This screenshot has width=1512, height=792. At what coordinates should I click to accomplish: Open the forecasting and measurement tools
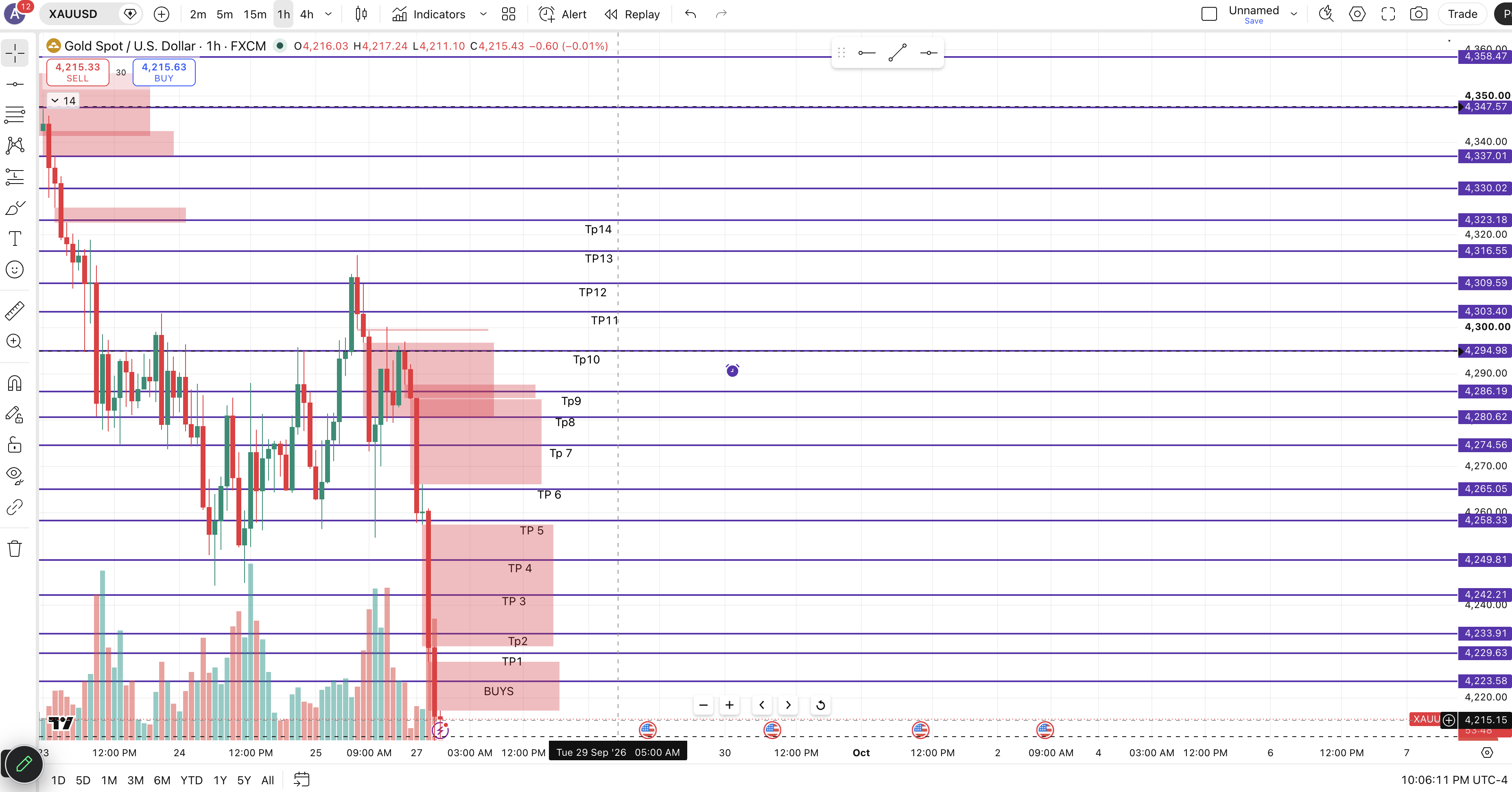click(15, 177)
